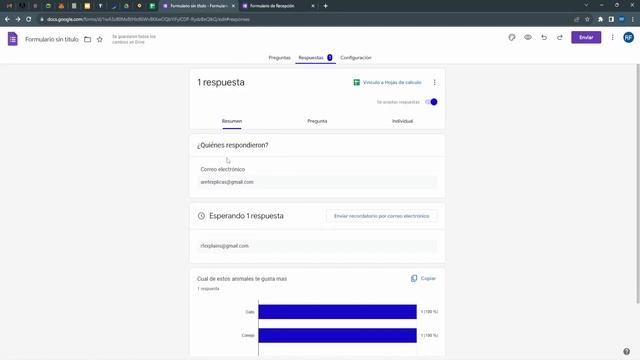Toggle the browser side panel
Viewport: 640px width, 360px height.
(x=611, y=19)
